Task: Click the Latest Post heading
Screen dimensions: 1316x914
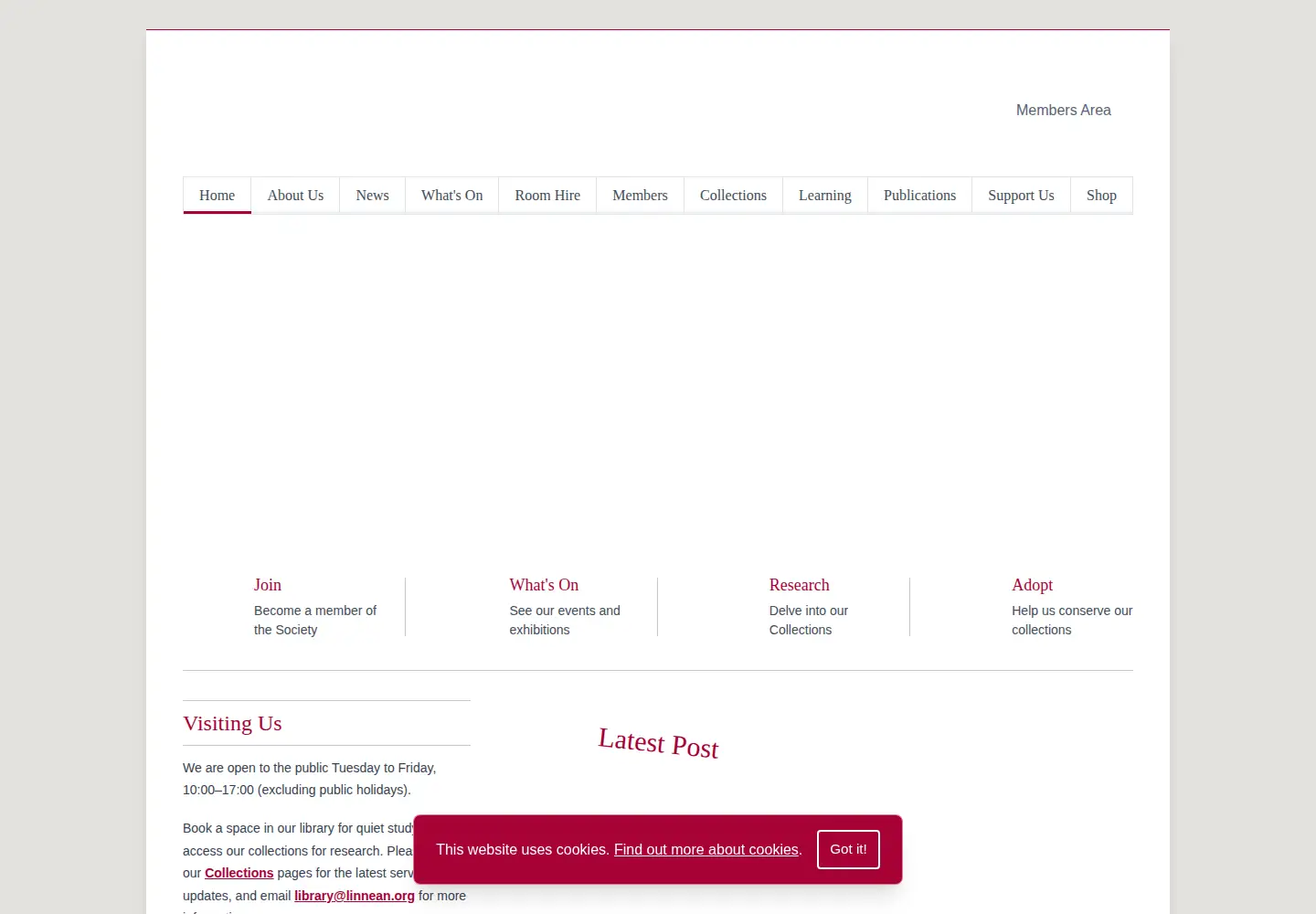Action: [x=658, y=743]
